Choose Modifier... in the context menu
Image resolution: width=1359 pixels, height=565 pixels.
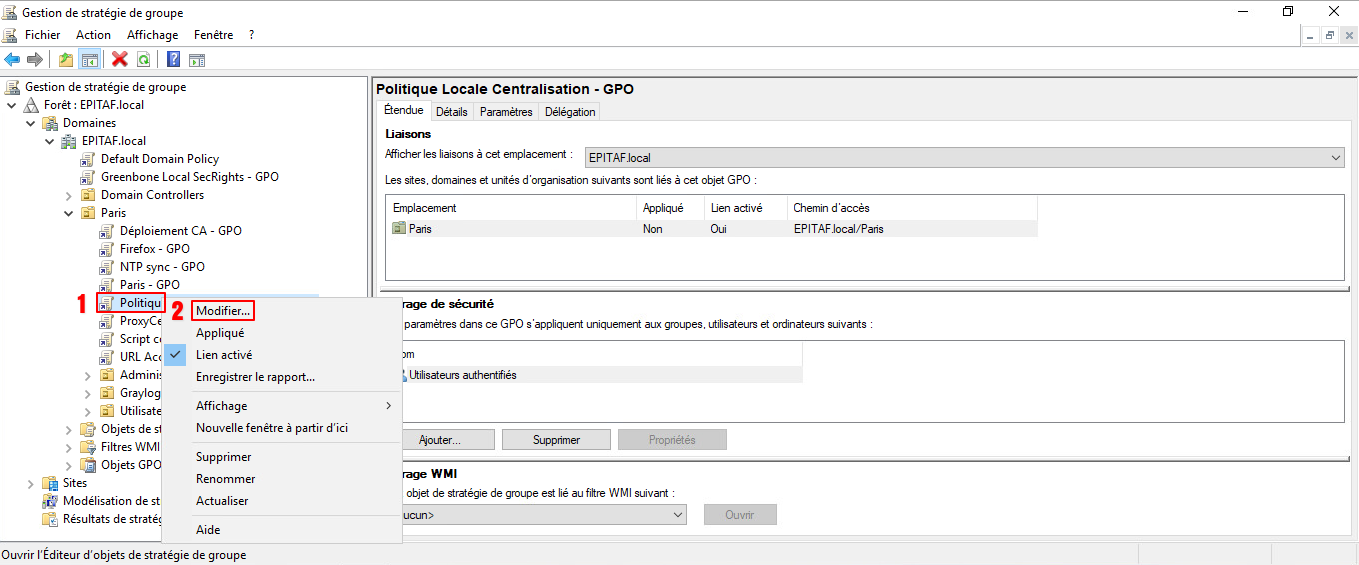(x=223, y=311)
